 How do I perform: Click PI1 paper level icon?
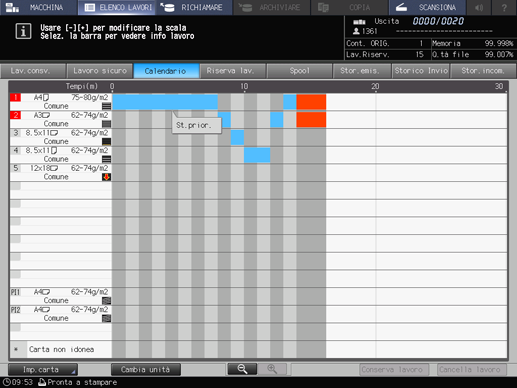point(106,300)
